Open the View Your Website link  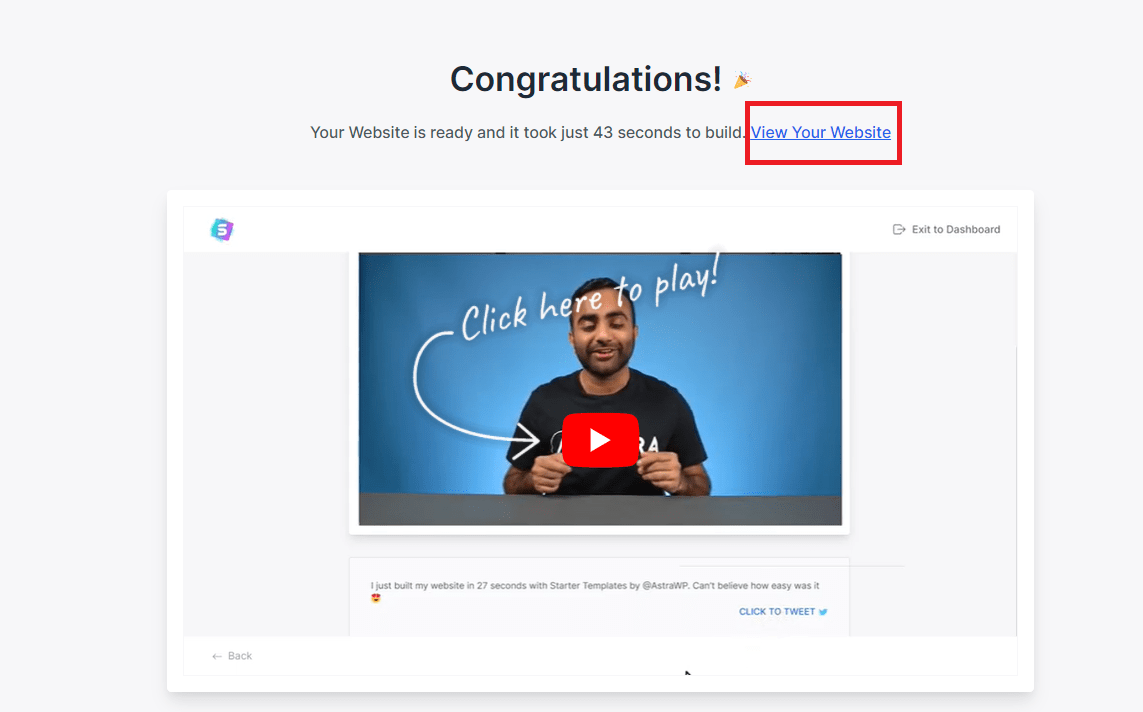click(x=821, y=133)
